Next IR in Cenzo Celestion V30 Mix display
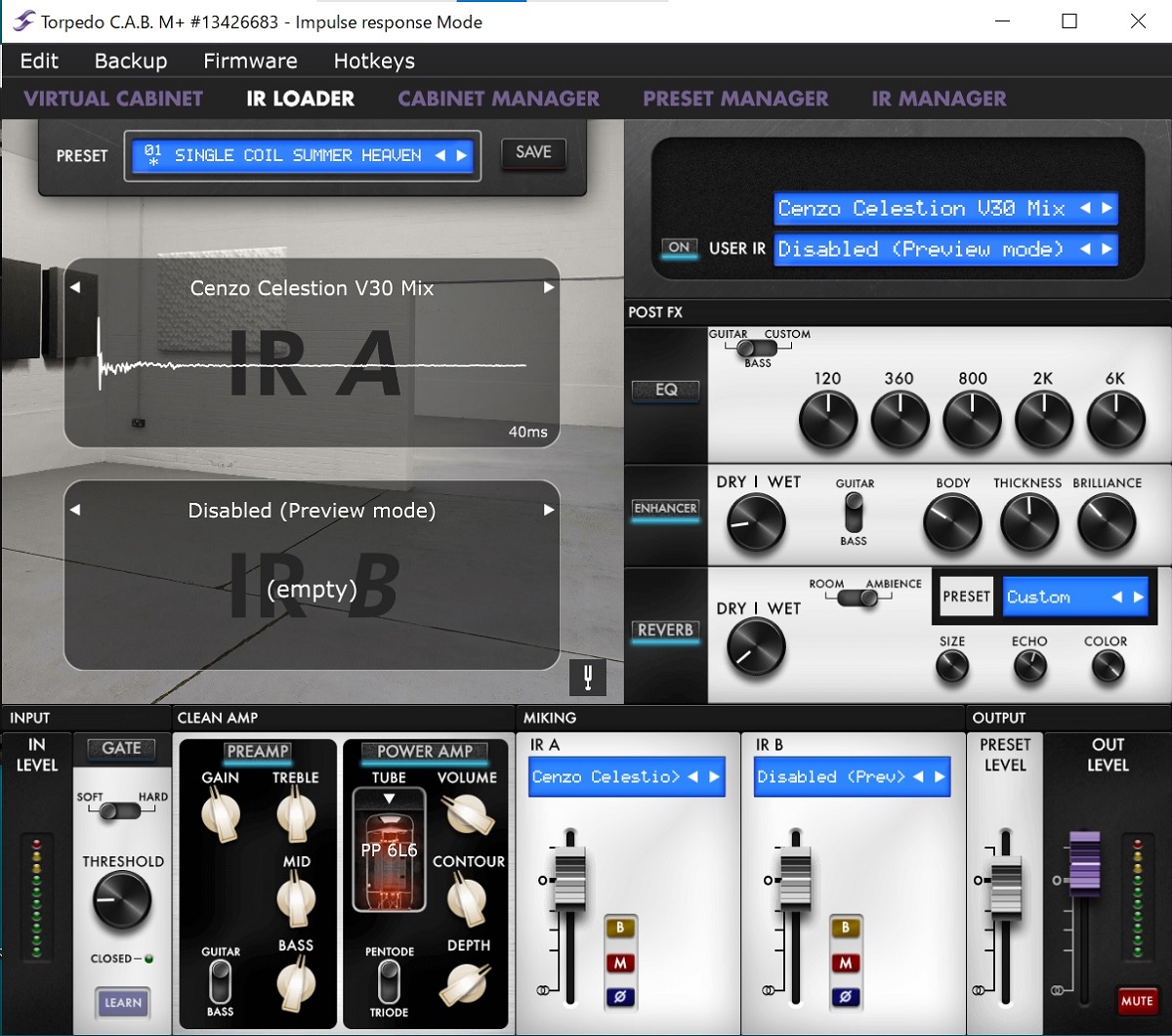Viewport: 1172px width, 1036px height. click(1107, 208)
